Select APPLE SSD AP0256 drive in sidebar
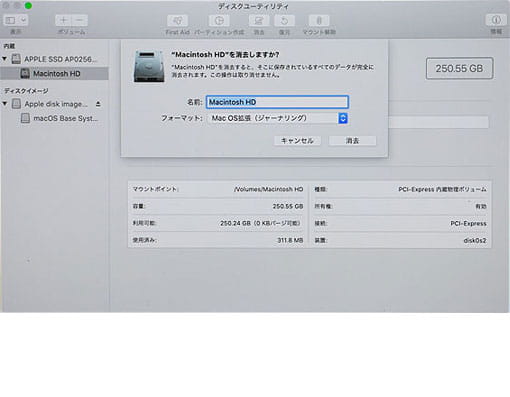 [x=54, y=59]
